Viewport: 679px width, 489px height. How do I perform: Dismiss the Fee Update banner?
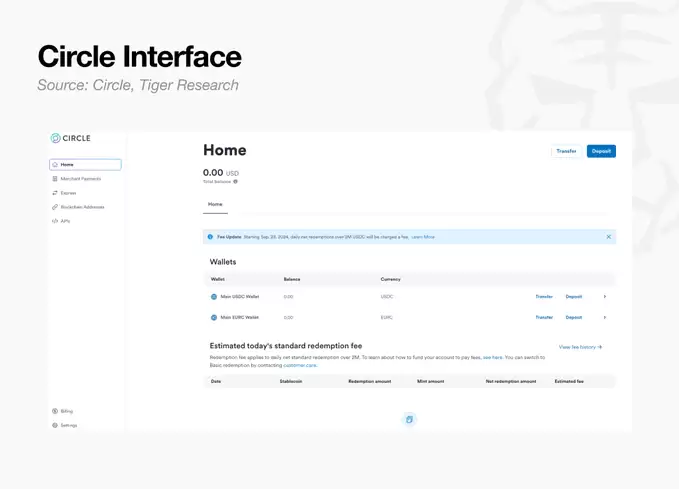point(608,237)
